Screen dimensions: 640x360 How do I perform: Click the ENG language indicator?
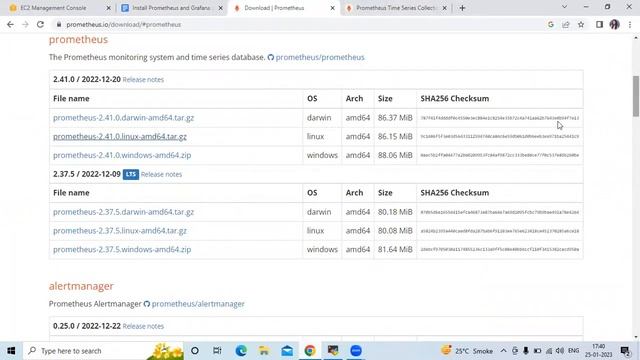[x=573, y=351]
